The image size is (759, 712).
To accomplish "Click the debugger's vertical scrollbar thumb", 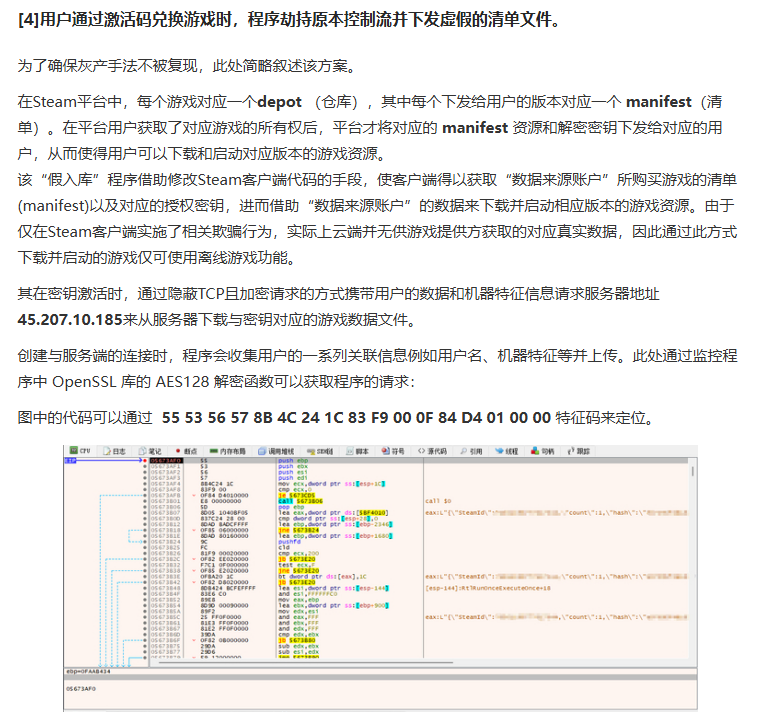I will click(x=693, y=471).
